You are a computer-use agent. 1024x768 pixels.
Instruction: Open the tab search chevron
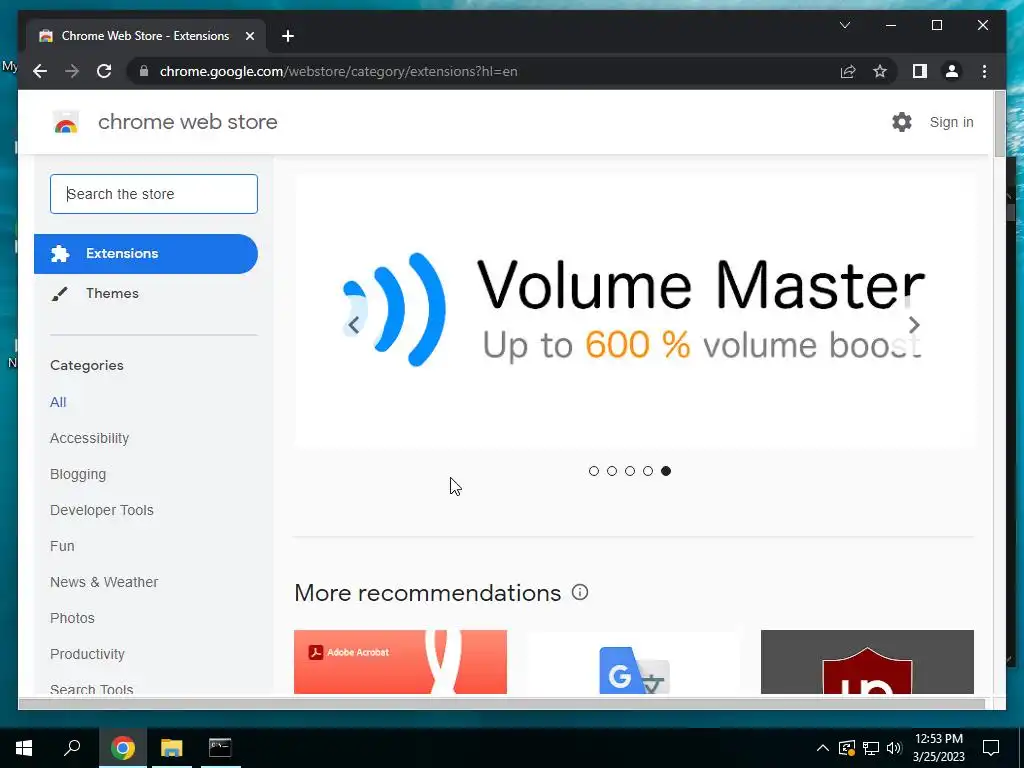tap(844, 25)
